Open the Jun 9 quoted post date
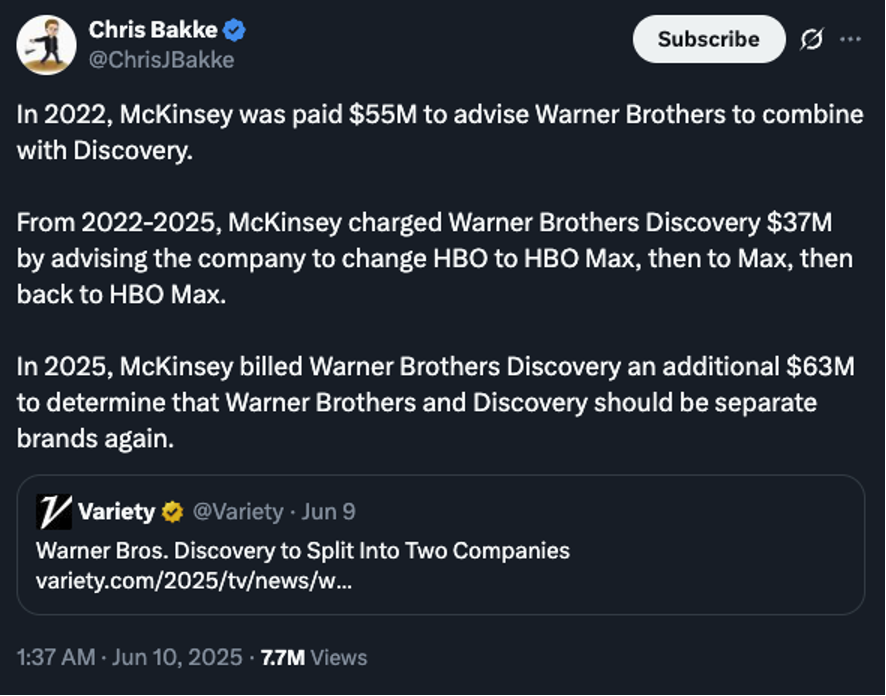The image size is (886, 696). coord(328,512)
